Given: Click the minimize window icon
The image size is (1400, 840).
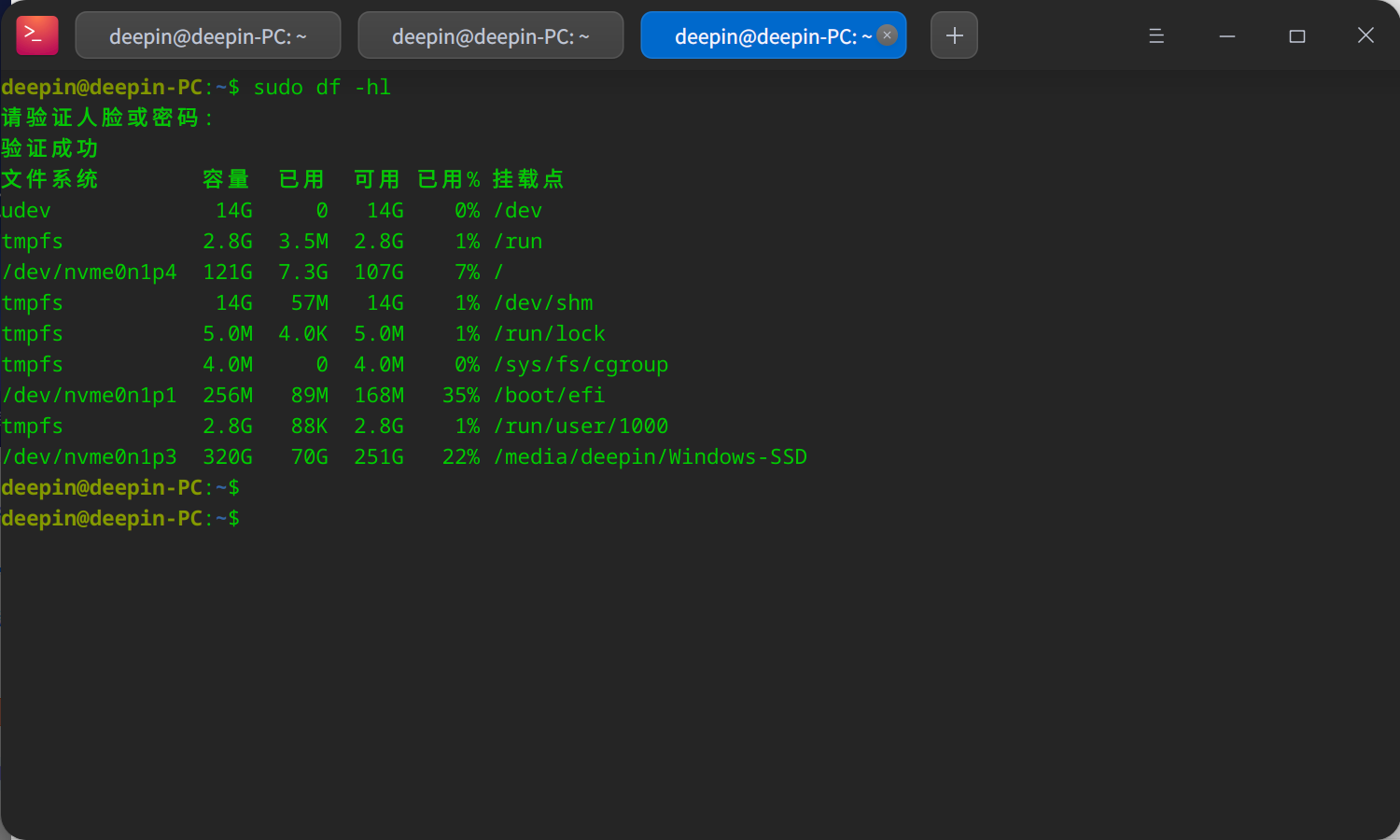Looking at the screenshot, I should click(x=1226, y=35).
